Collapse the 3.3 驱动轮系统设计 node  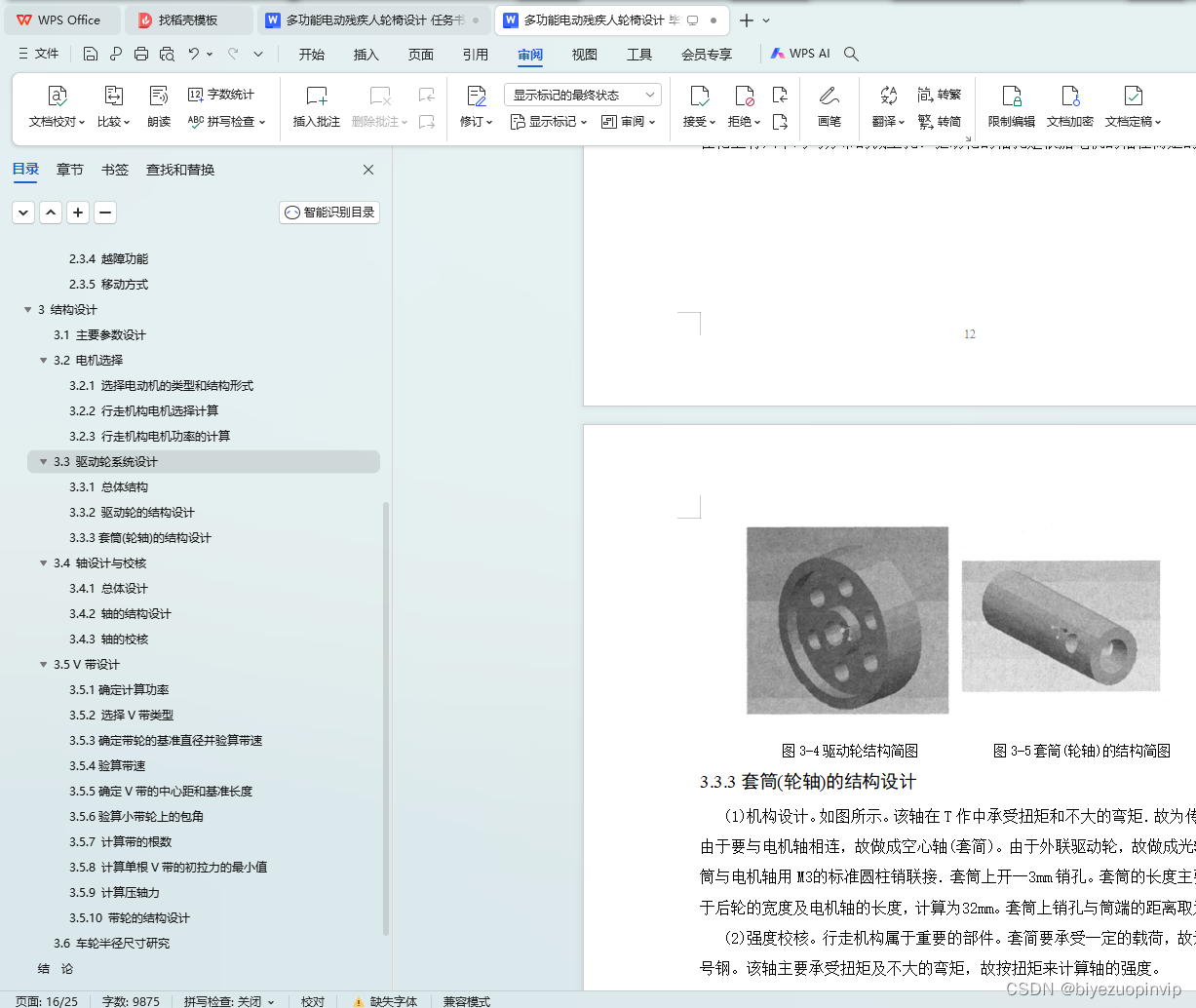[x=43, y=462]
